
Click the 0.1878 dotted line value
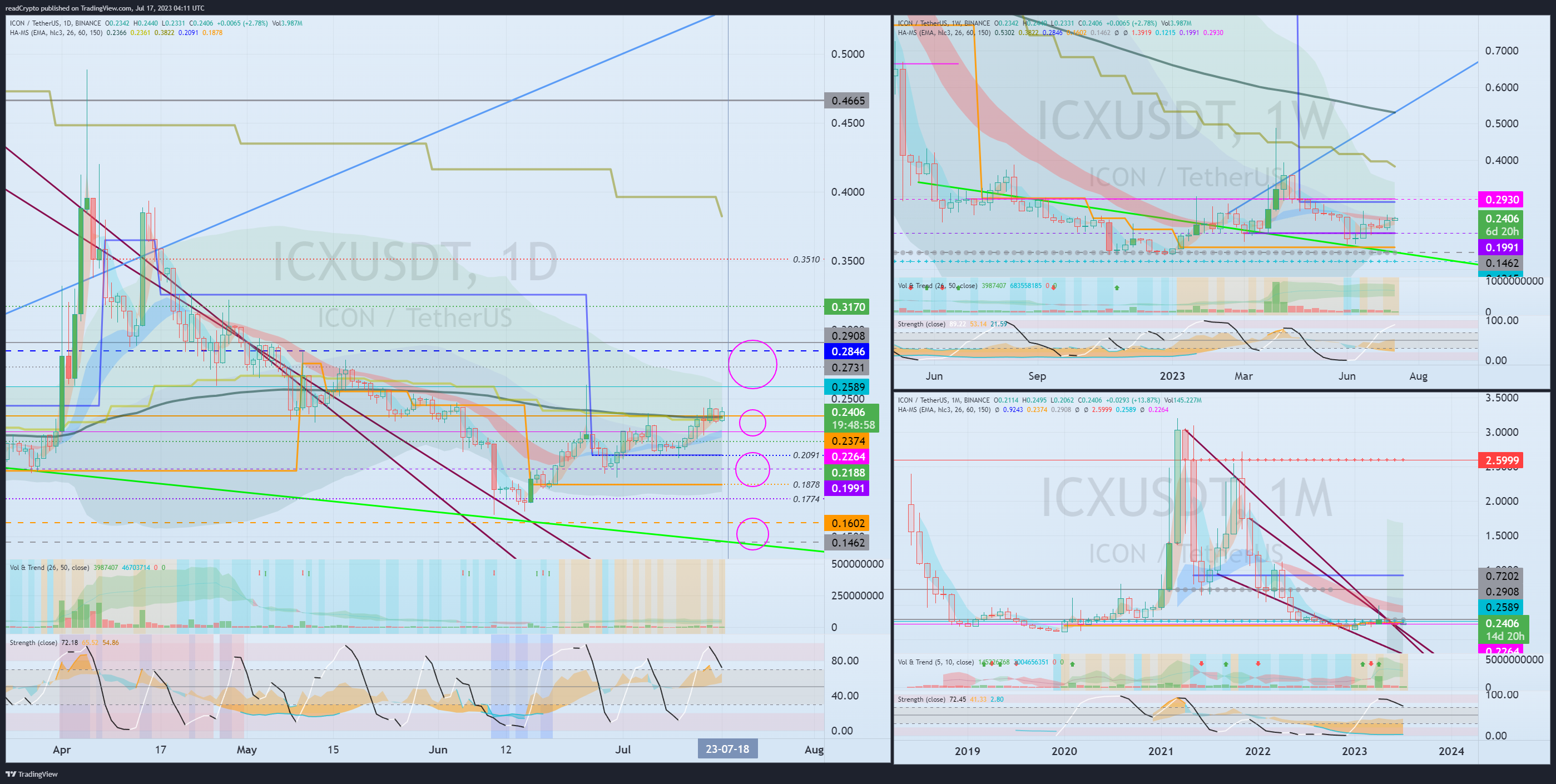point(806,484)
